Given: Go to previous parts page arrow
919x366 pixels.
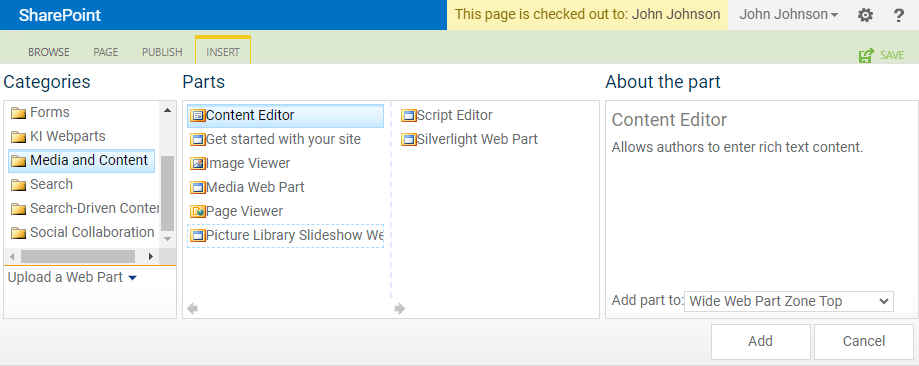Looking at the screenshot, I should tap(192, 308).
